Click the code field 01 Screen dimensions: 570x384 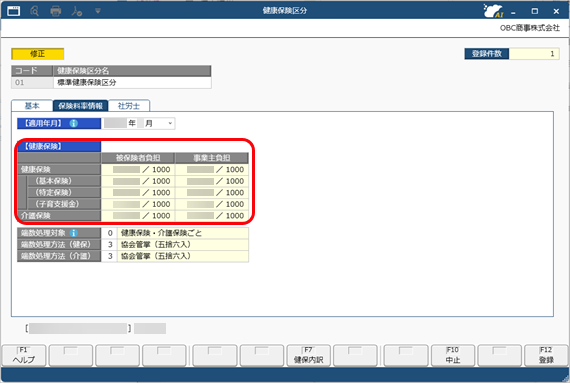pos(32,83)
